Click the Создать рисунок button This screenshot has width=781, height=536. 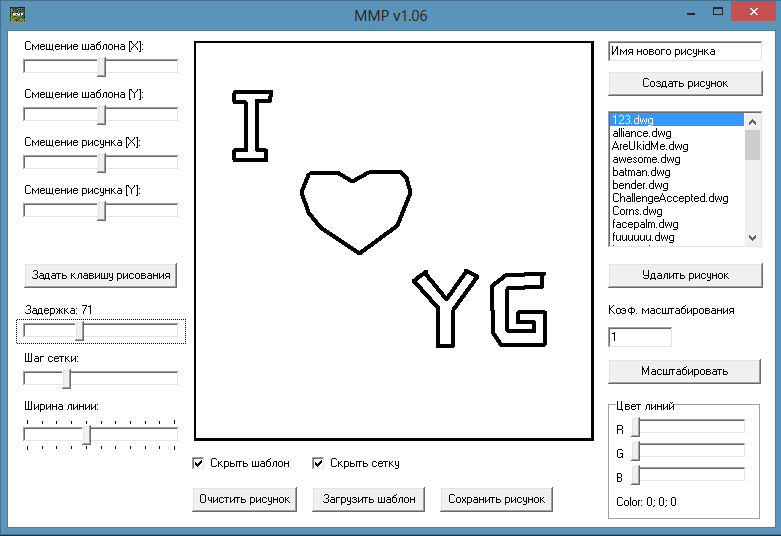[x=685, y=83]
